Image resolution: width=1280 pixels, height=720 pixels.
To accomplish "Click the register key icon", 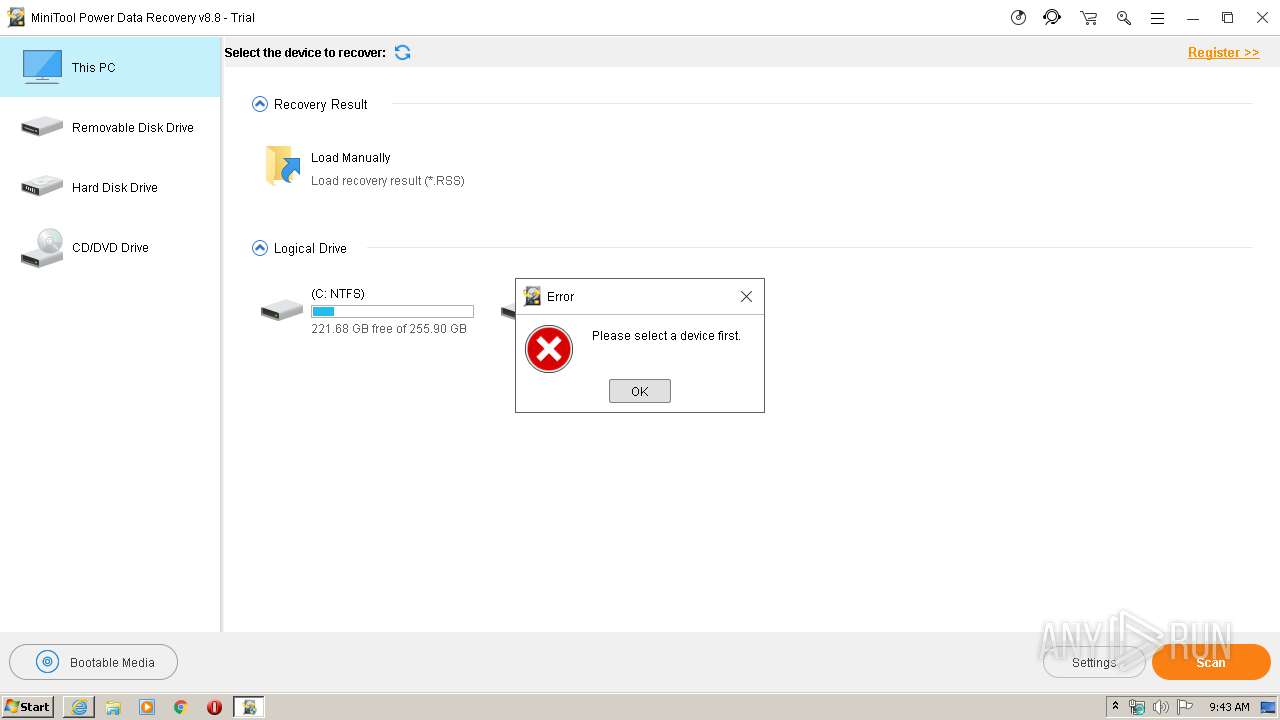I will click(x=1124, y=18).
